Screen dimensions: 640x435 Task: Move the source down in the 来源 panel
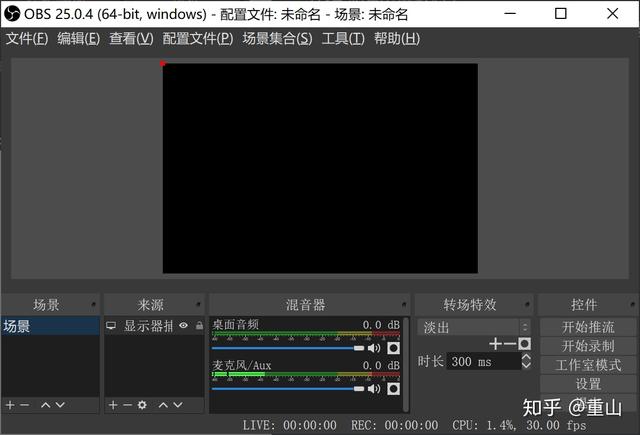pyautogui.click(x=178, y=405)
